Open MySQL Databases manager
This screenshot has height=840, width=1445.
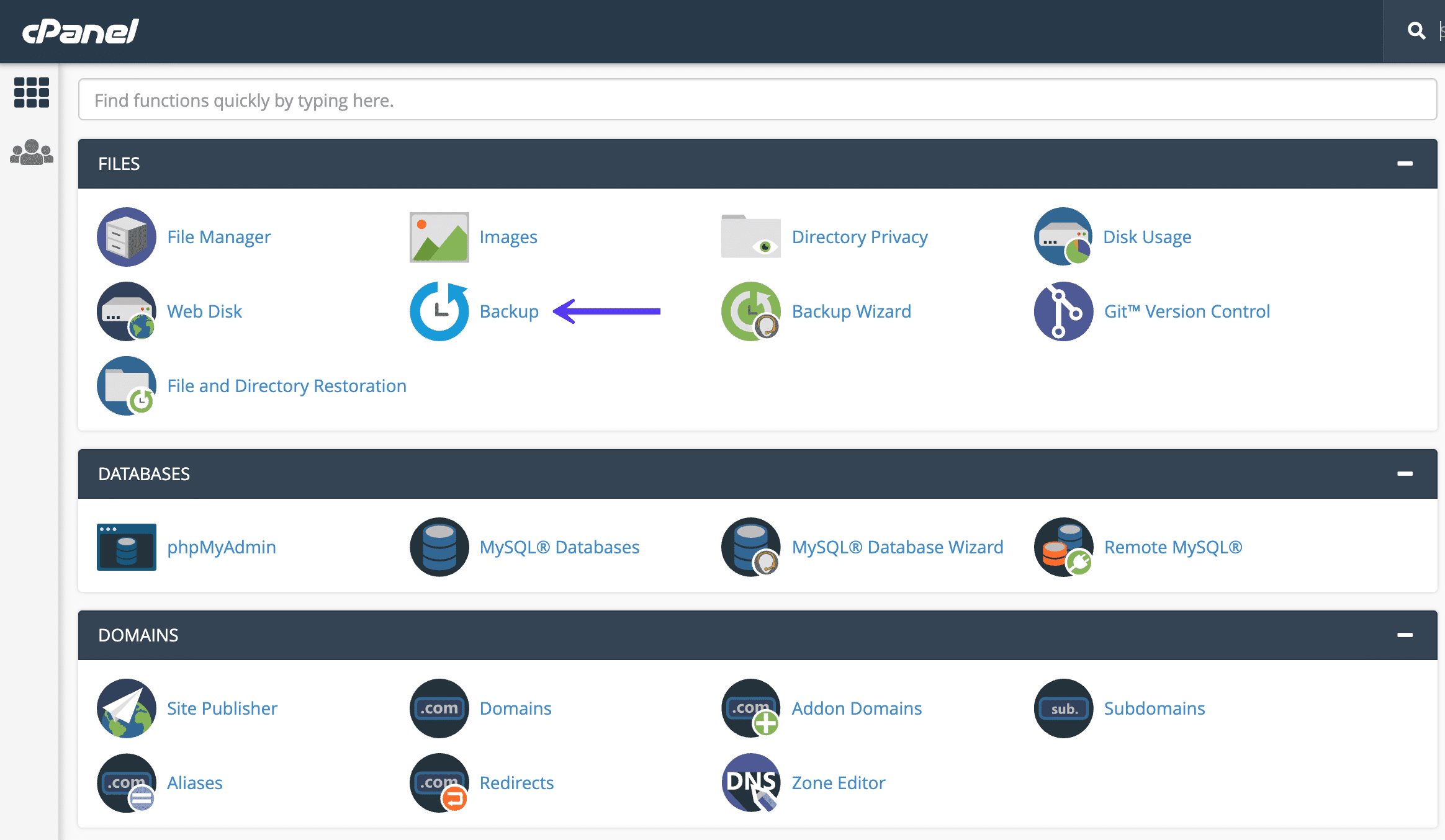click(558, 547)
